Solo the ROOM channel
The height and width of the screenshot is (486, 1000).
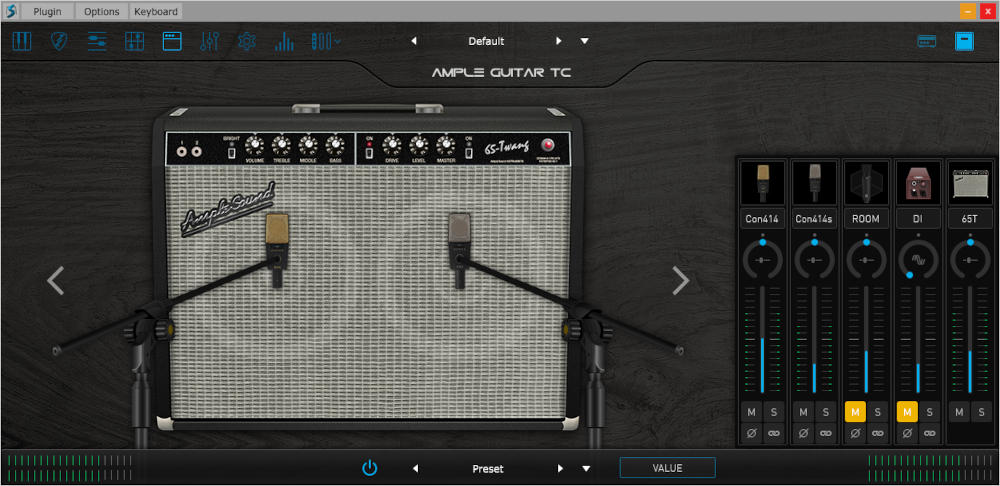[x=878, y=412]
